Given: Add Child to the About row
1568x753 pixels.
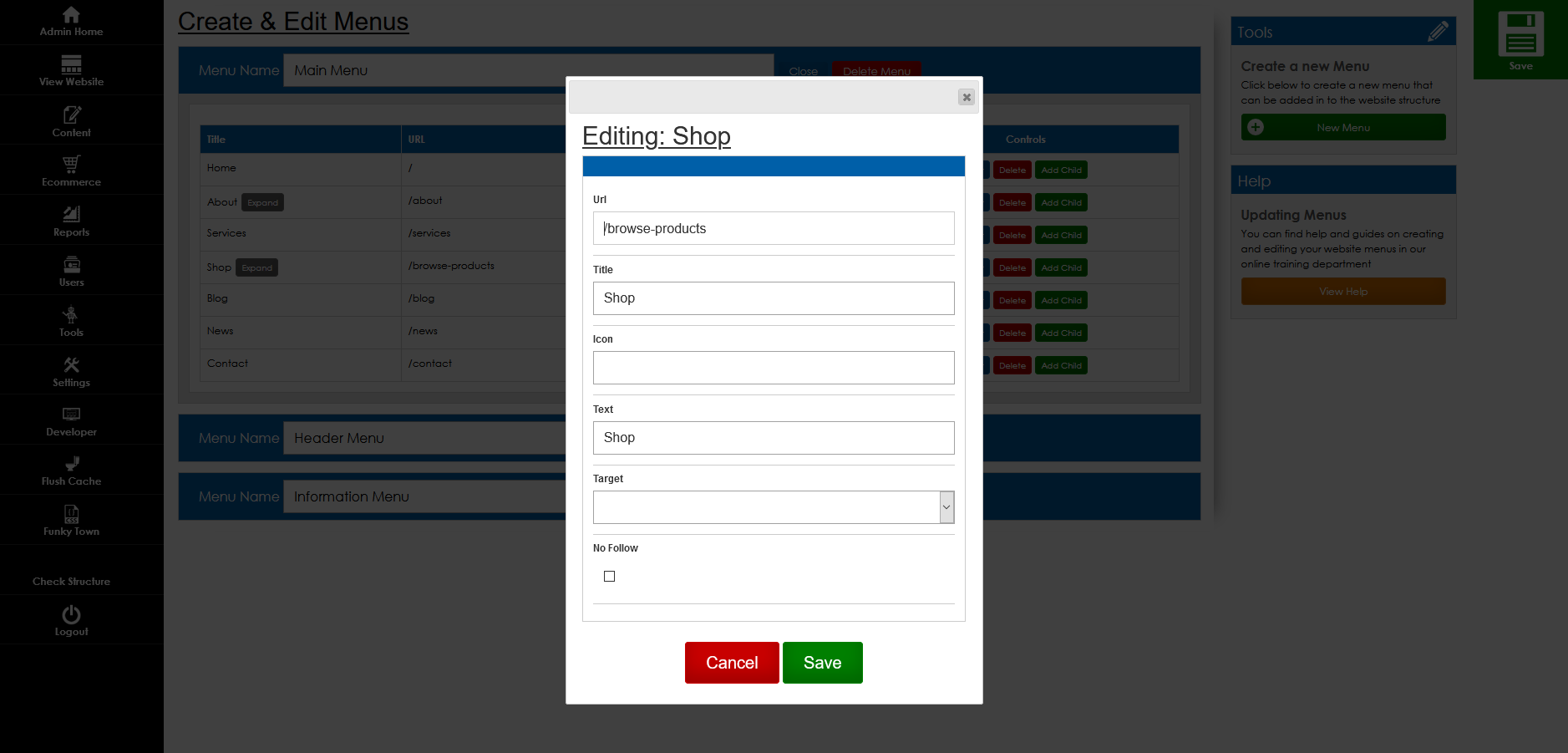Looking at the screenshot, I should tap(1061, 202).
